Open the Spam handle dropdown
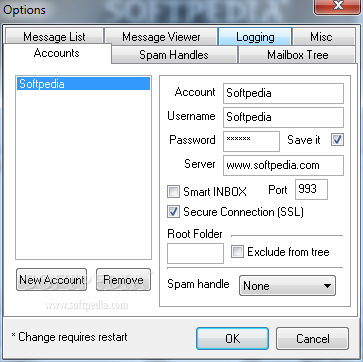Image resolution: width=363 pixels, height=362 pixels. (287, 285)
